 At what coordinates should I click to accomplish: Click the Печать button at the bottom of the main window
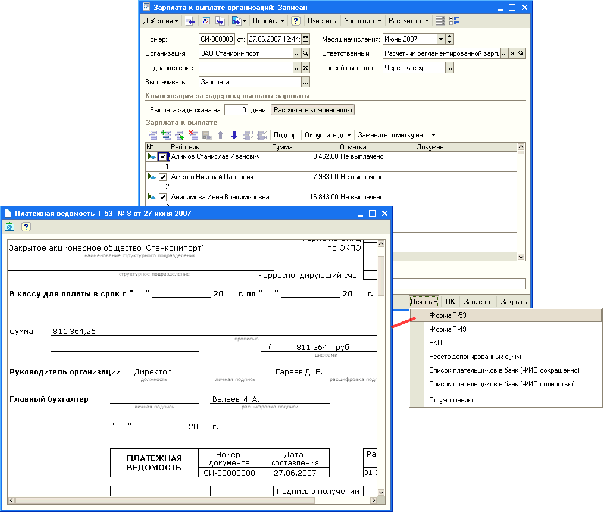pos(424,302)
